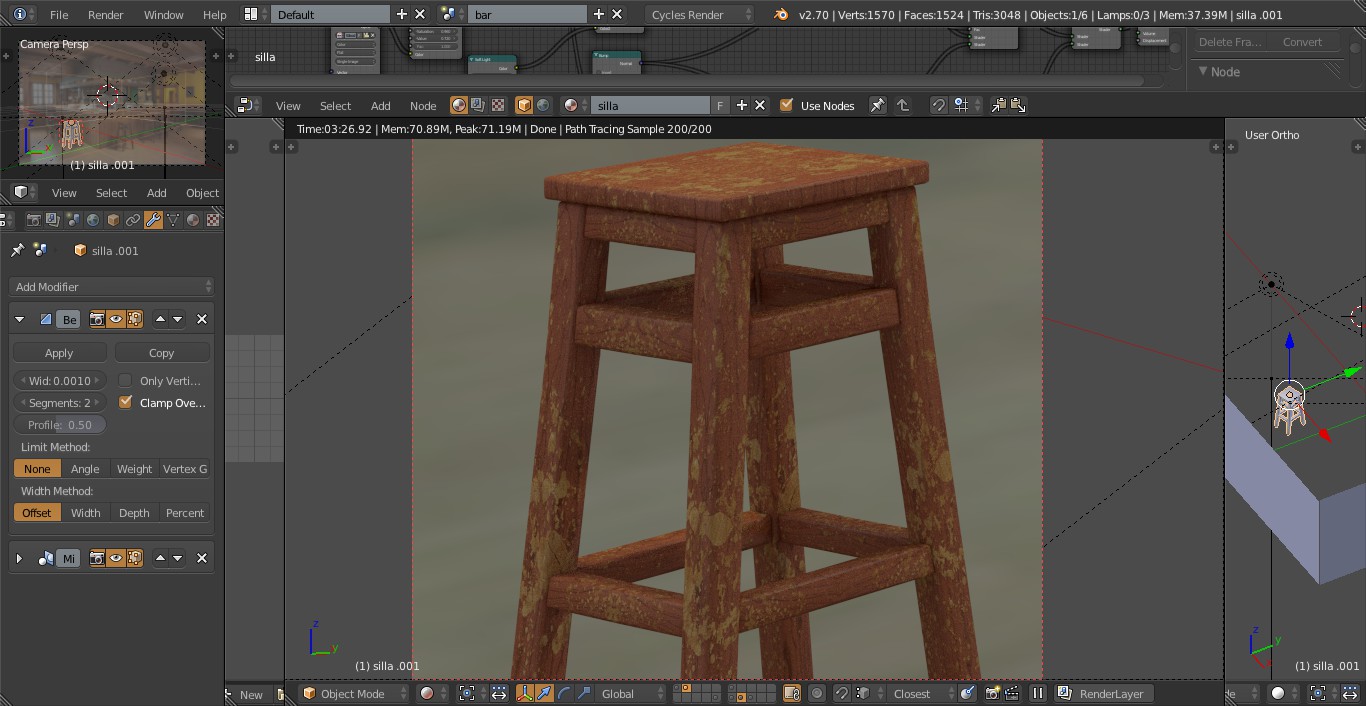The height and width of the screenshot is (706, 1366).
Task: Select shader nodes tree type icon
Action: click(459, 105)
